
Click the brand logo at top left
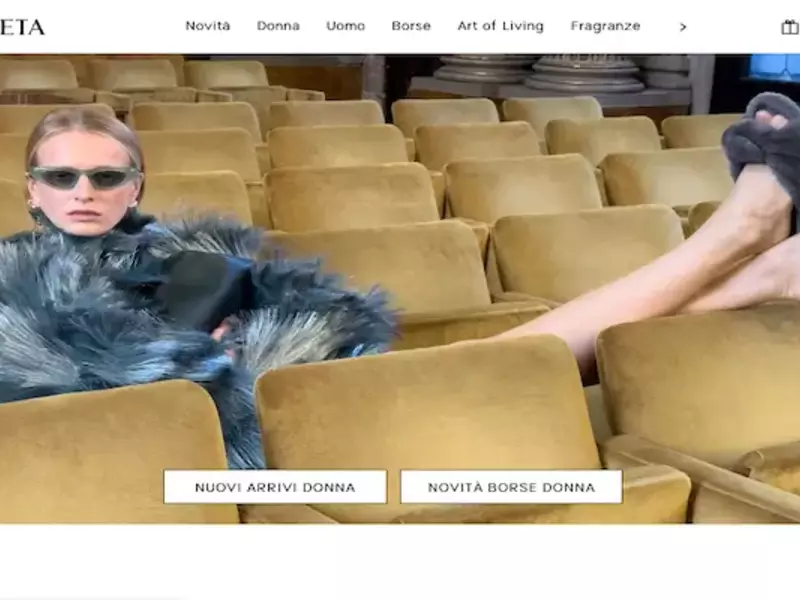22,27
